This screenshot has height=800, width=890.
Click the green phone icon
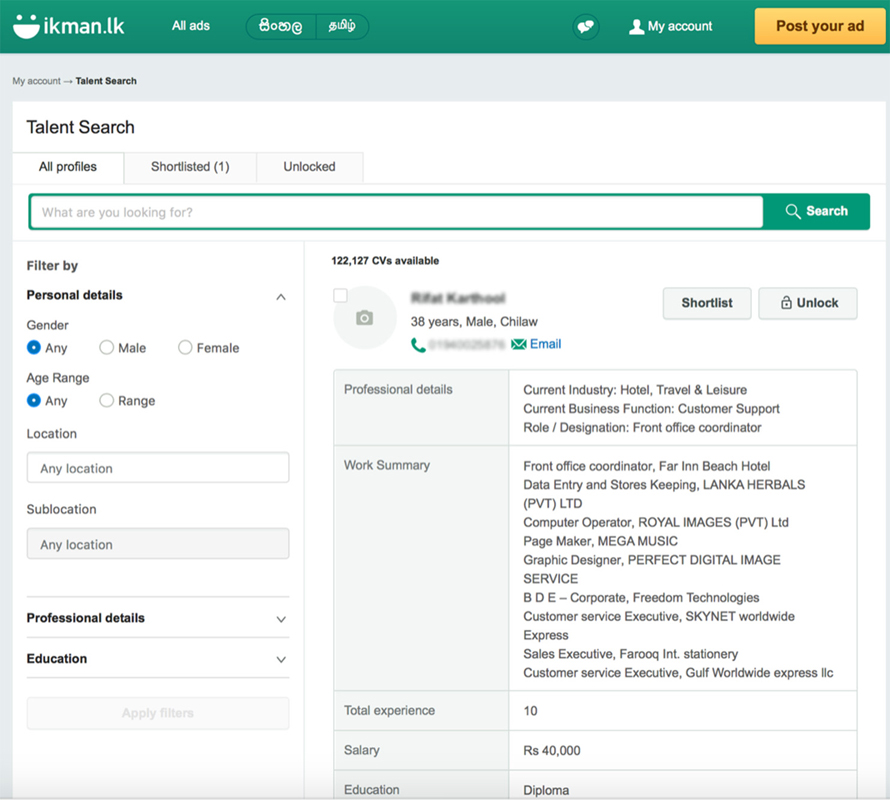point(418,345)
